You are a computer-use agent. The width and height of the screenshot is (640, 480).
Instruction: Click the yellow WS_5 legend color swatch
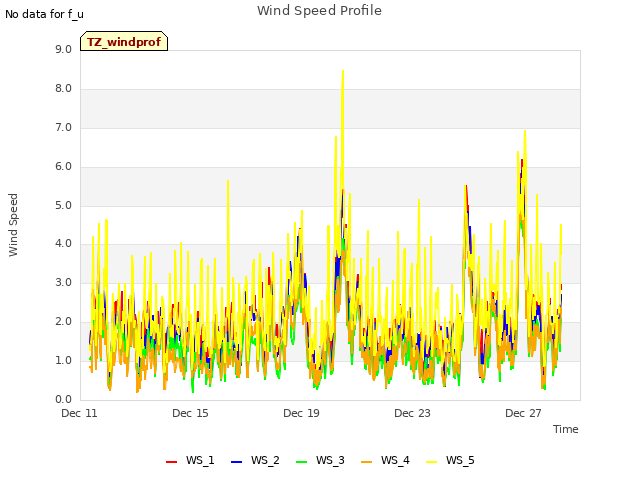(x=431, y=462)
